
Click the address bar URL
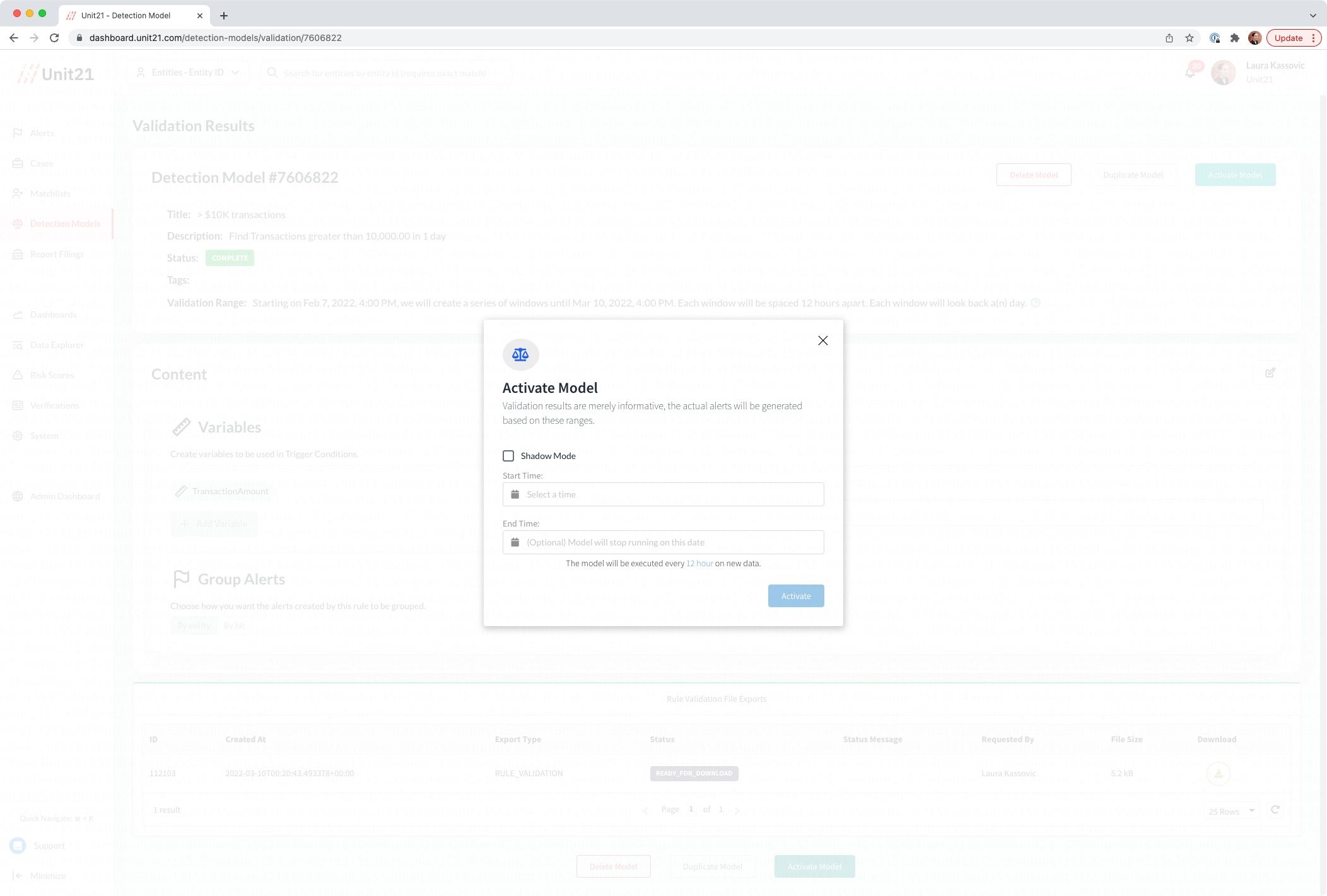[216, 38]
